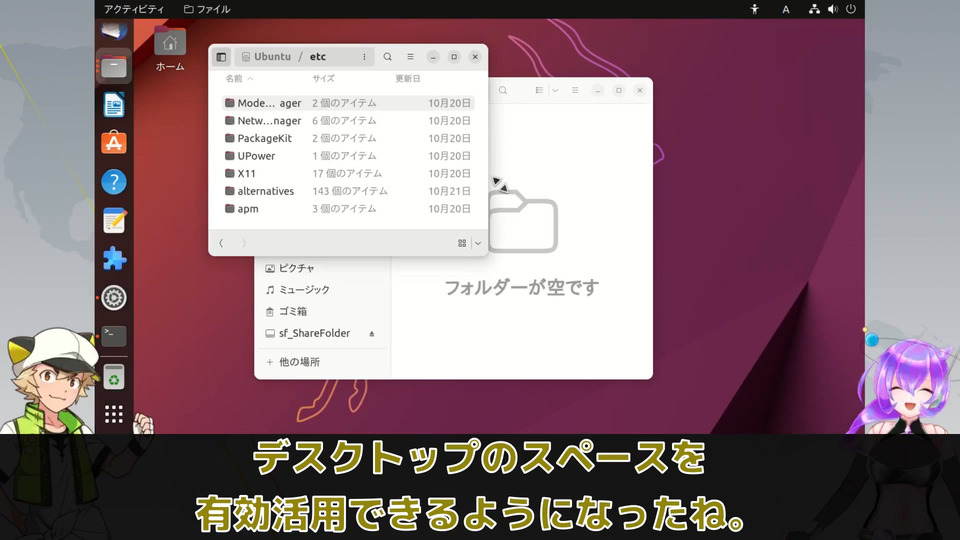
Task: Click the PackageKit folder icon
Action: 230,138
